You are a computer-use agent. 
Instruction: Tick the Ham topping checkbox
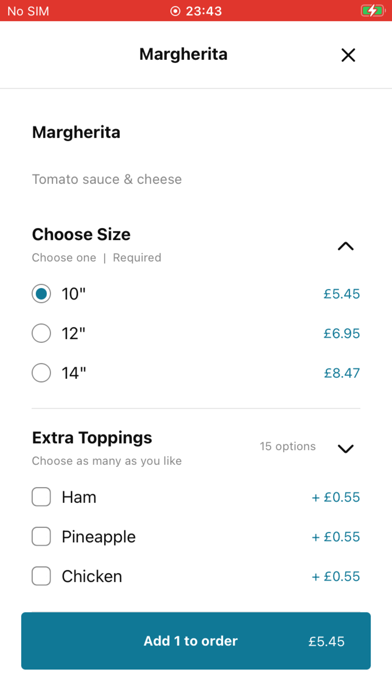pos(41,497)
